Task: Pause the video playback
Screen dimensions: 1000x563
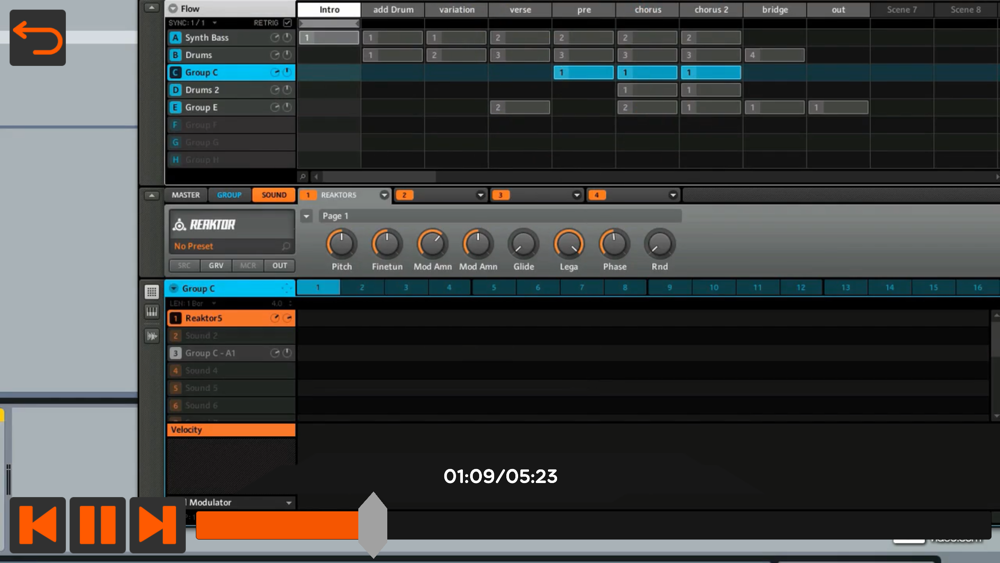Action: (x=97, y=525)
